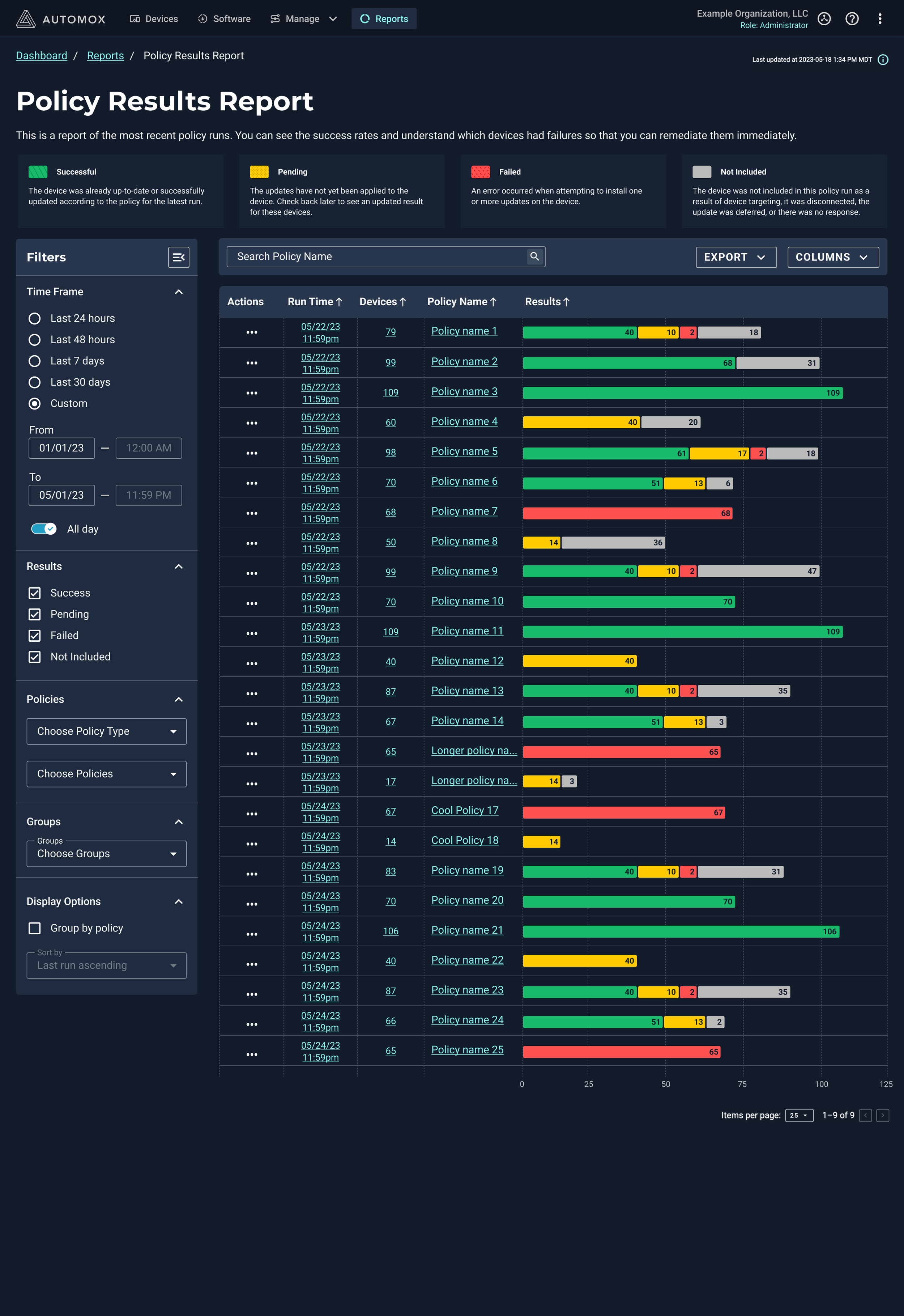This screenshot has height=1316, width=904.
Task: Collapse the Time Frame section
Action: click(178, 292)
